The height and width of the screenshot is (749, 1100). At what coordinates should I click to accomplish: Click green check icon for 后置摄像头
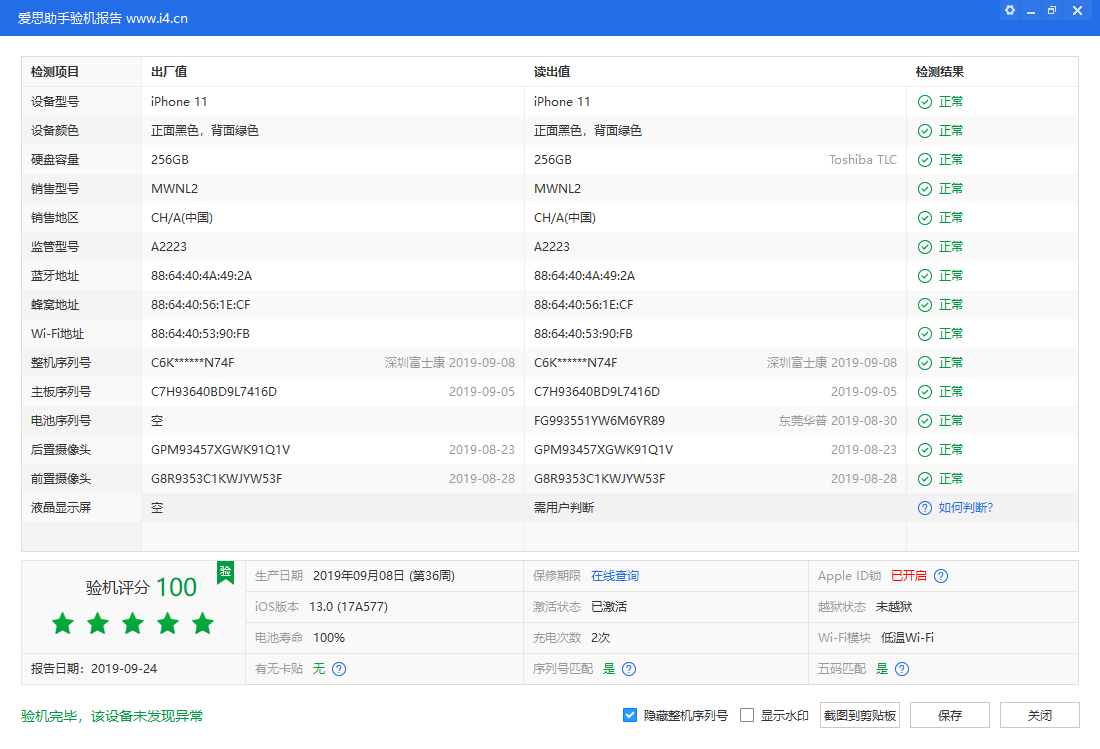[925, 450]
